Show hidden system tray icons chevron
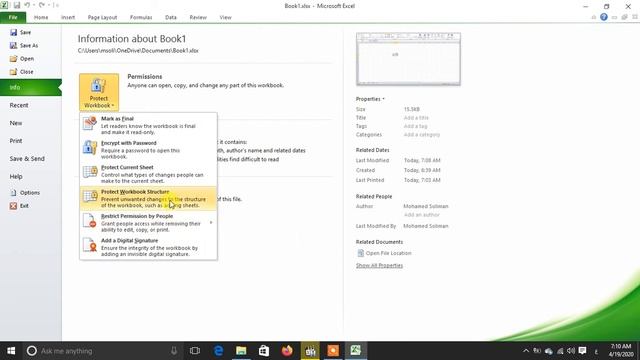 tap(526, 351)
